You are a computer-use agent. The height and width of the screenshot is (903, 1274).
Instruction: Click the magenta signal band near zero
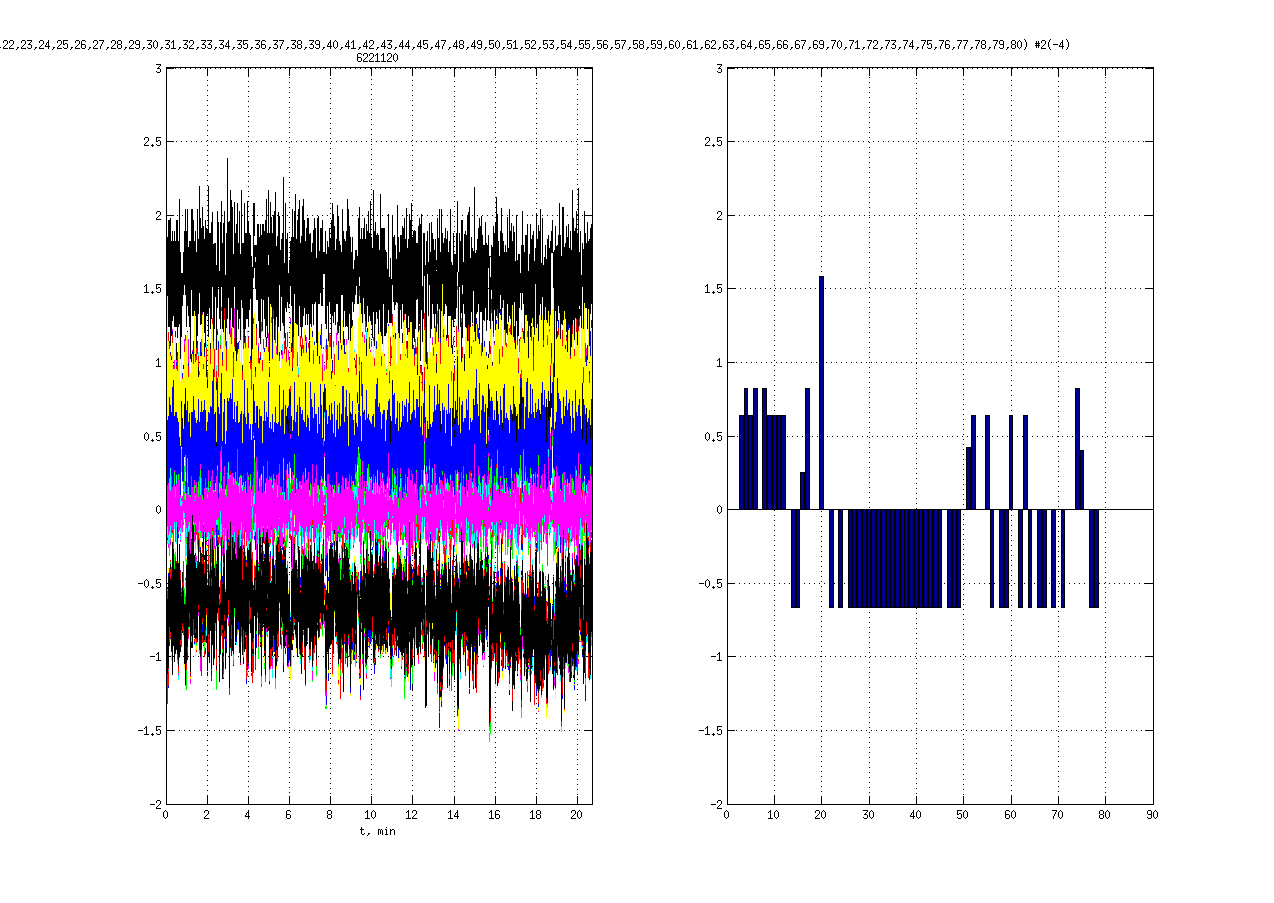[380, 505]
